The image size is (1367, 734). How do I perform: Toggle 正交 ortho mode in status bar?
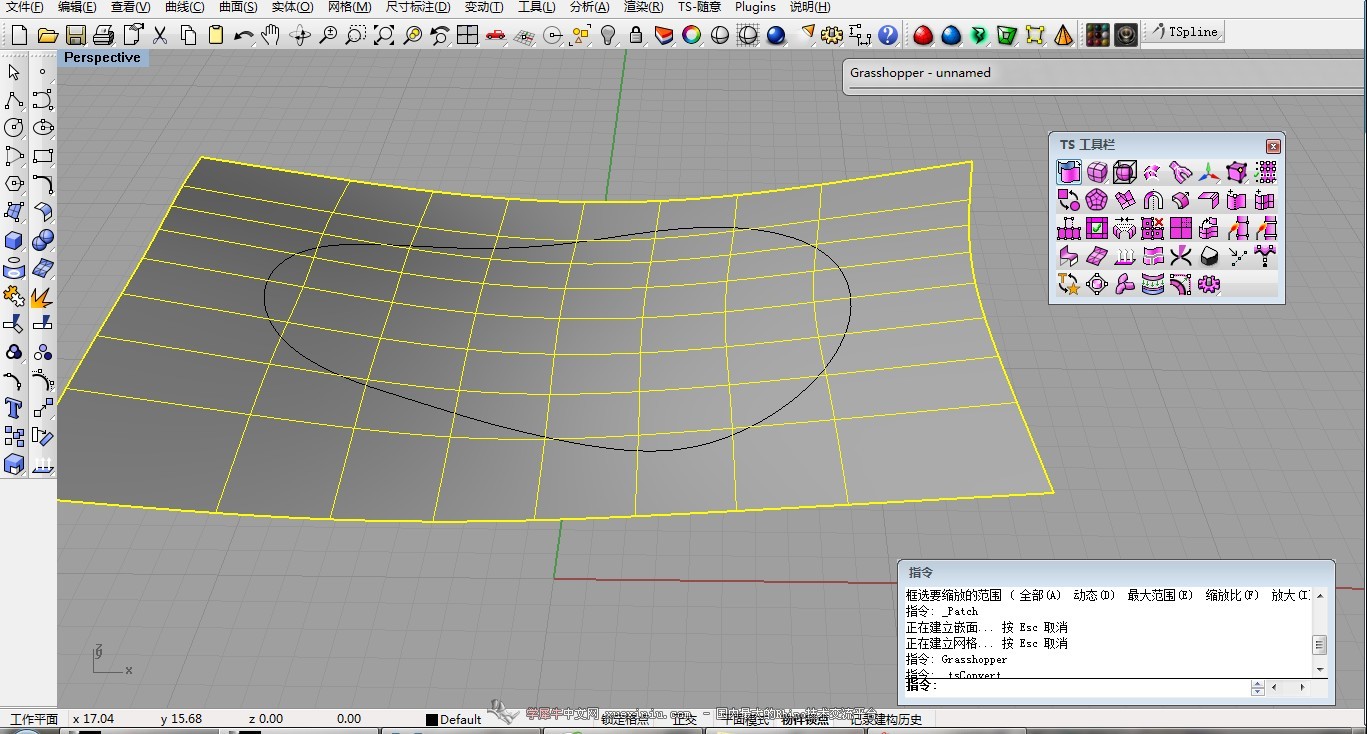pyautogui.click(x=685, y=719)
